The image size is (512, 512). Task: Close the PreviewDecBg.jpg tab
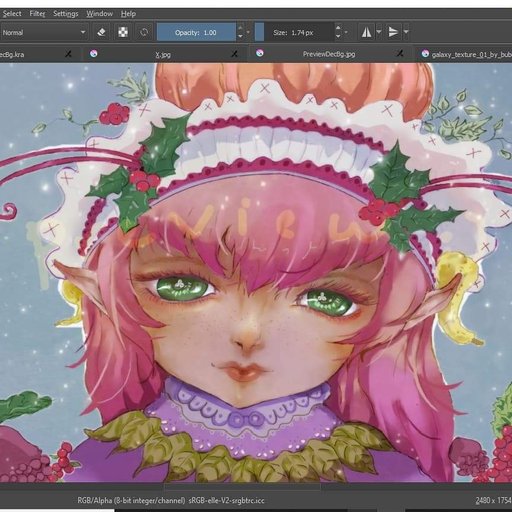[x=400, y=54]
